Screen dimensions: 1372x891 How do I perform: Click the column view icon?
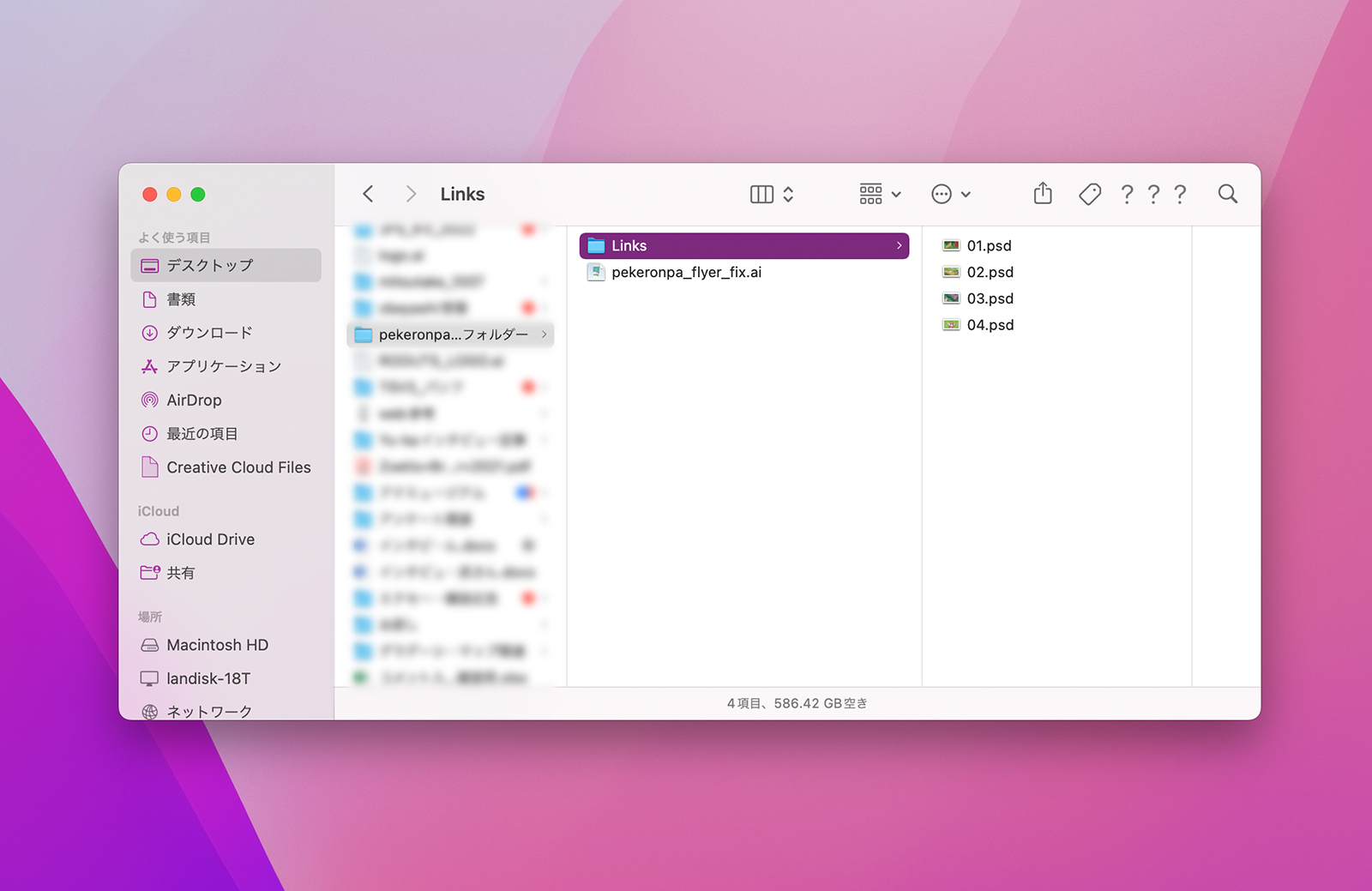pyautogui.click(x=761, y=195)
